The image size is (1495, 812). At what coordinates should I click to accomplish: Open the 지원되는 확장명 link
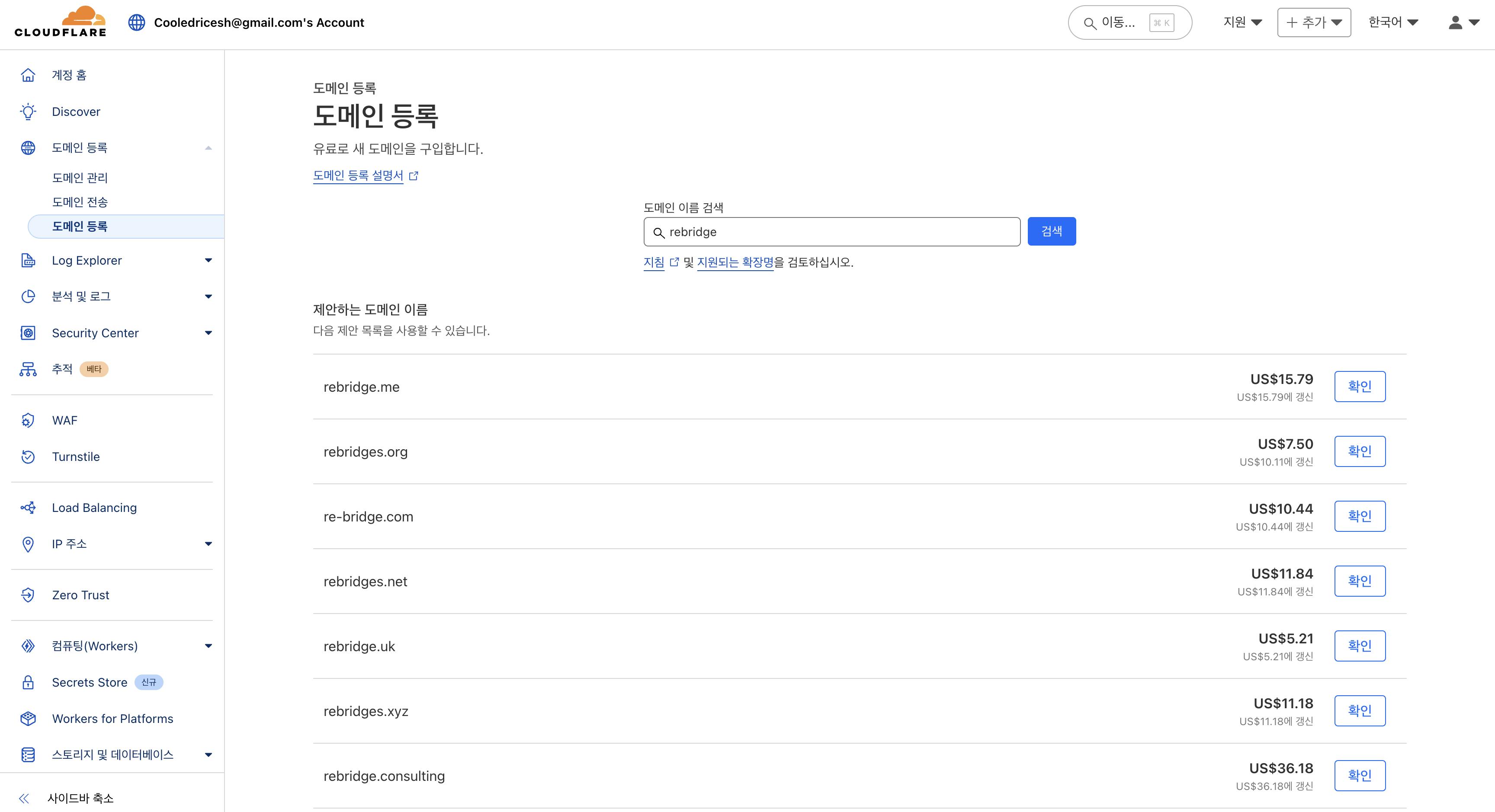coord(735,262)
